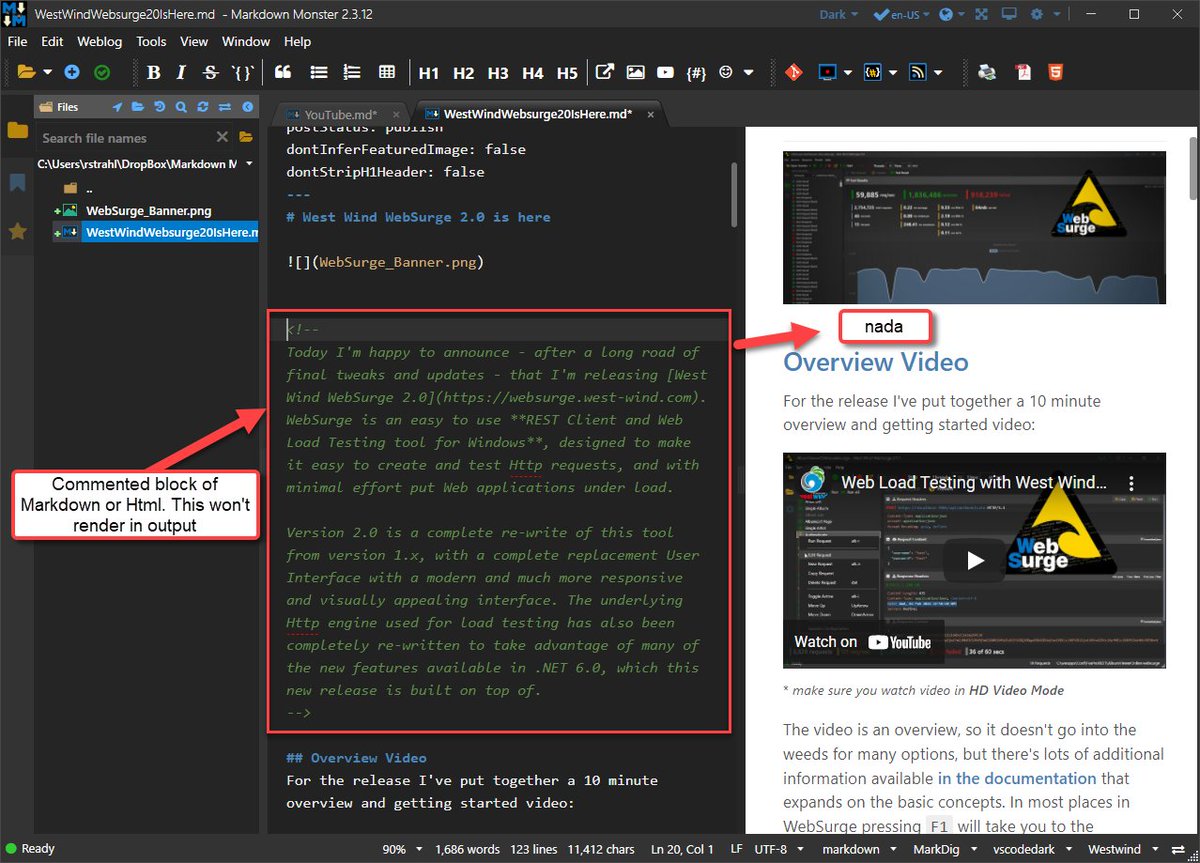
Task: Open the Dark theme dropdown in title bar
Action: coord(840,14)
